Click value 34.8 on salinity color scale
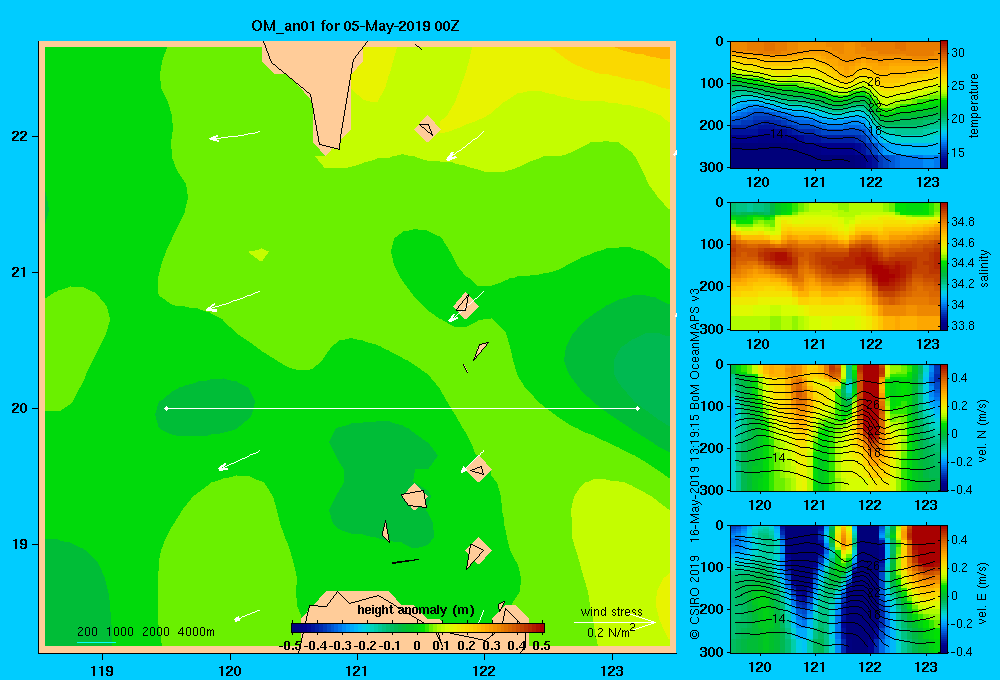Screen dimensions: 1000x680 pos(962,222)
